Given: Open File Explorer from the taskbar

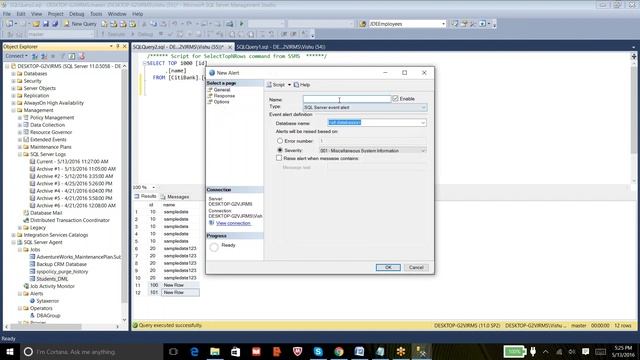Looking at the screenshot, I should click(x=215, y=351).
